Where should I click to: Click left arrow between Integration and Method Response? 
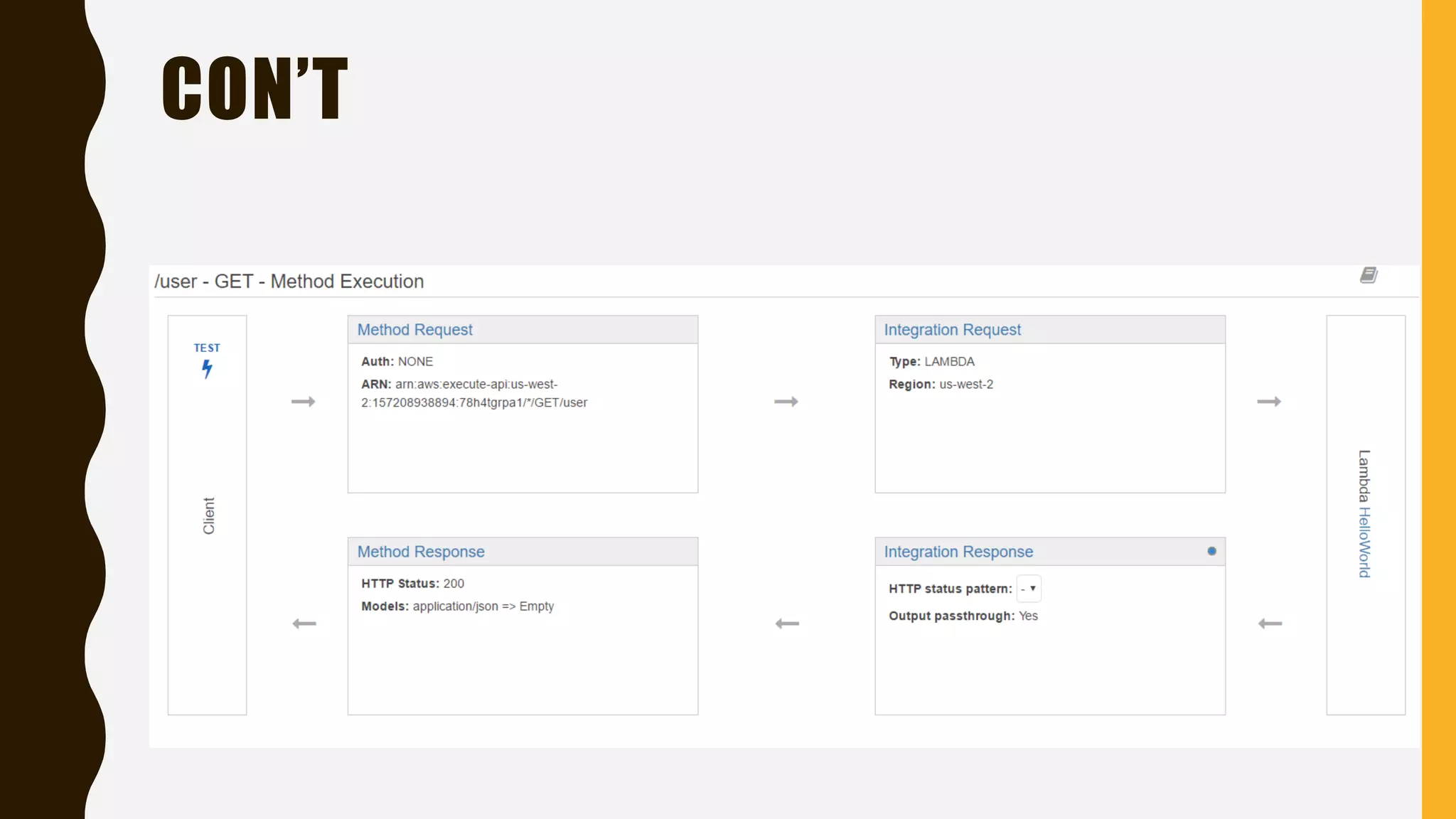[787, 623]
